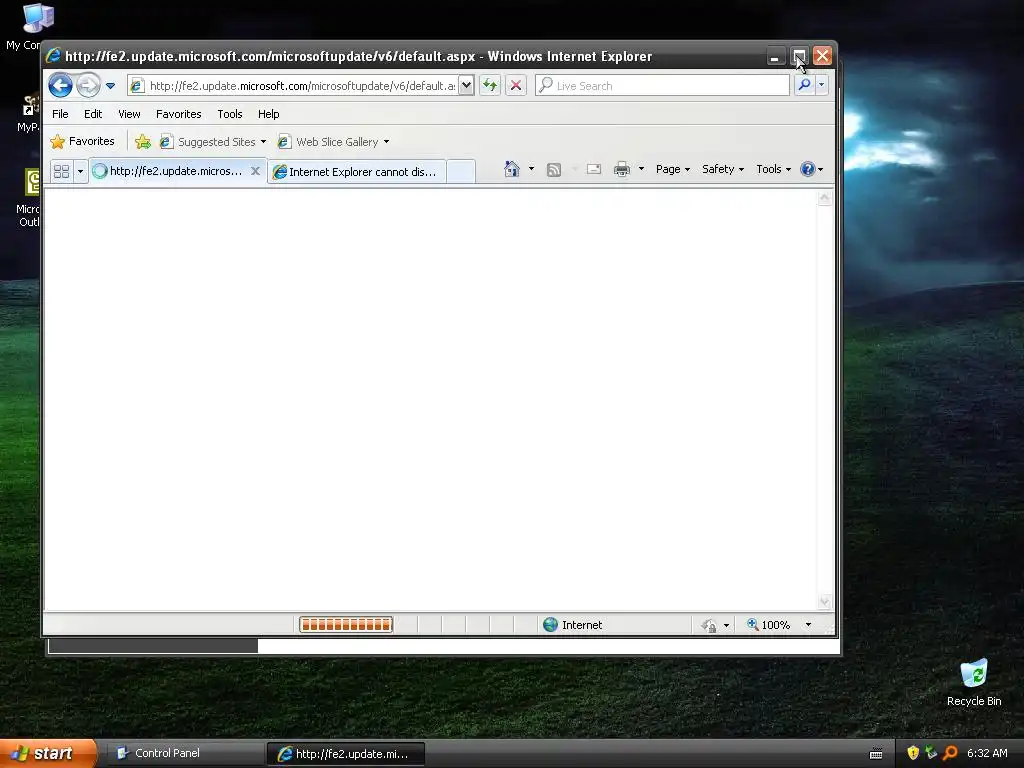The height and width of the screenshot is (768, 1024).
Task: Expand the address bar history dropdown
Action: (466, 86)
